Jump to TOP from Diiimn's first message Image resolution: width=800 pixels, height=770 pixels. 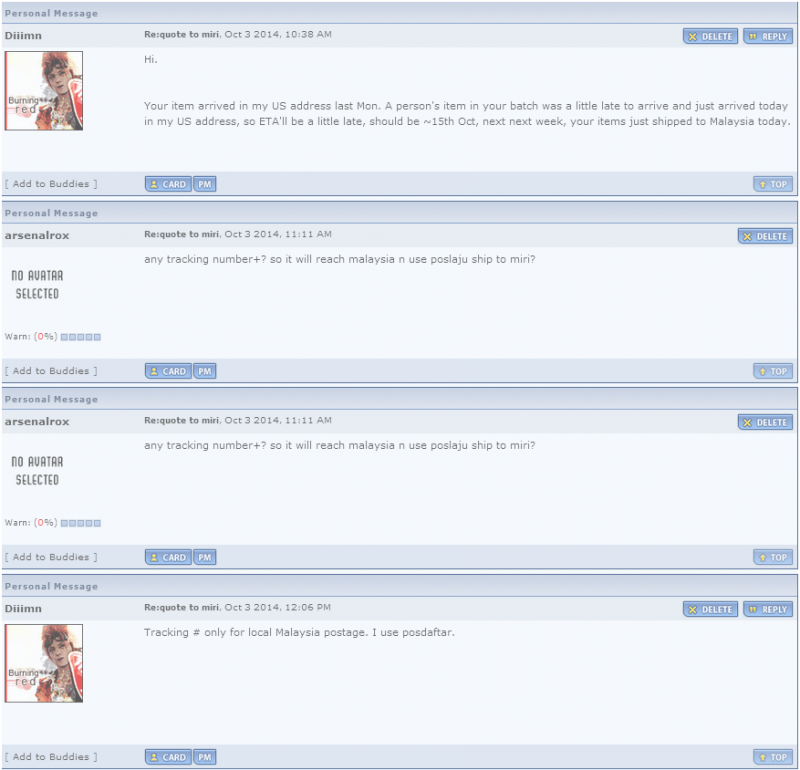pos(773,184)
